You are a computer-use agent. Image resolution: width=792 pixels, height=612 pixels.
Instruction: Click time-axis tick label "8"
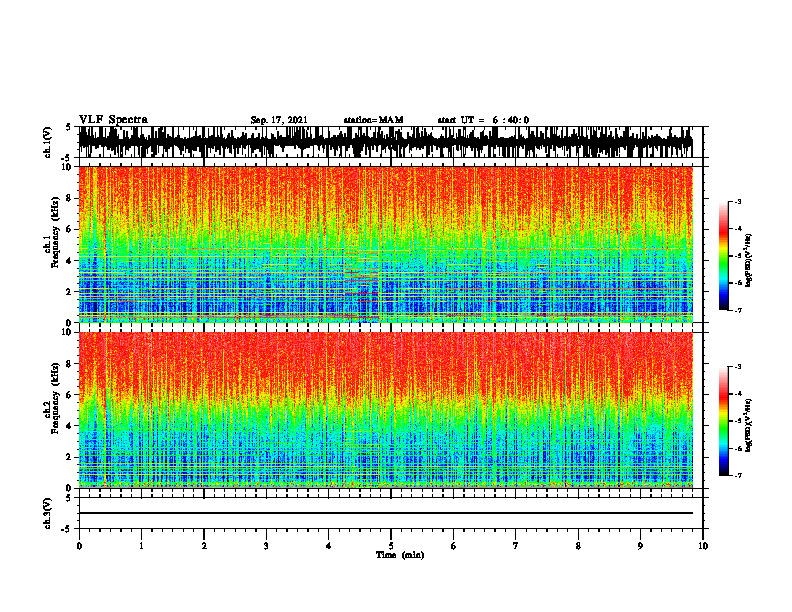(x=578, y=546)
